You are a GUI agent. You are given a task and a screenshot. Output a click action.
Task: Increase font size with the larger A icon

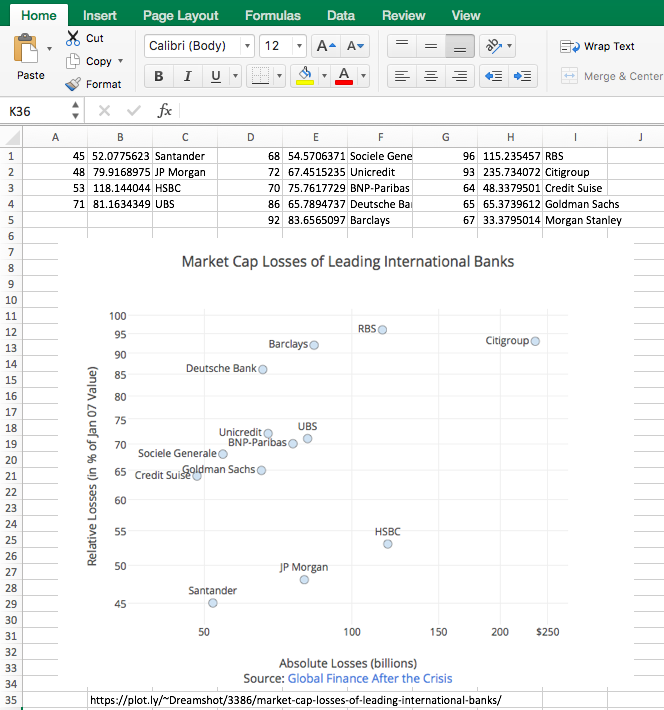click(x=326, y=46)
